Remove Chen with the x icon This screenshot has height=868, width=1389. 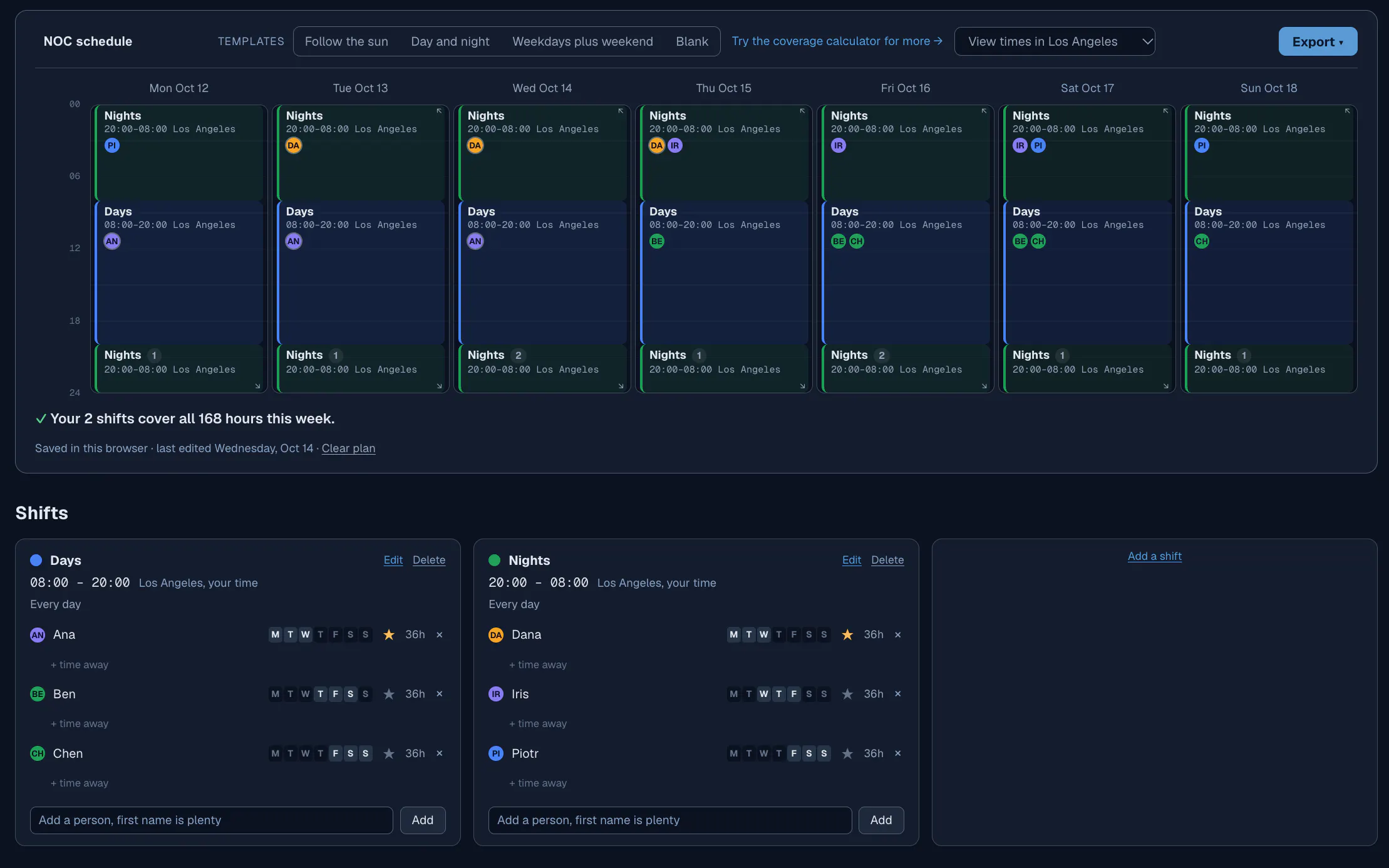click(440, 753)
